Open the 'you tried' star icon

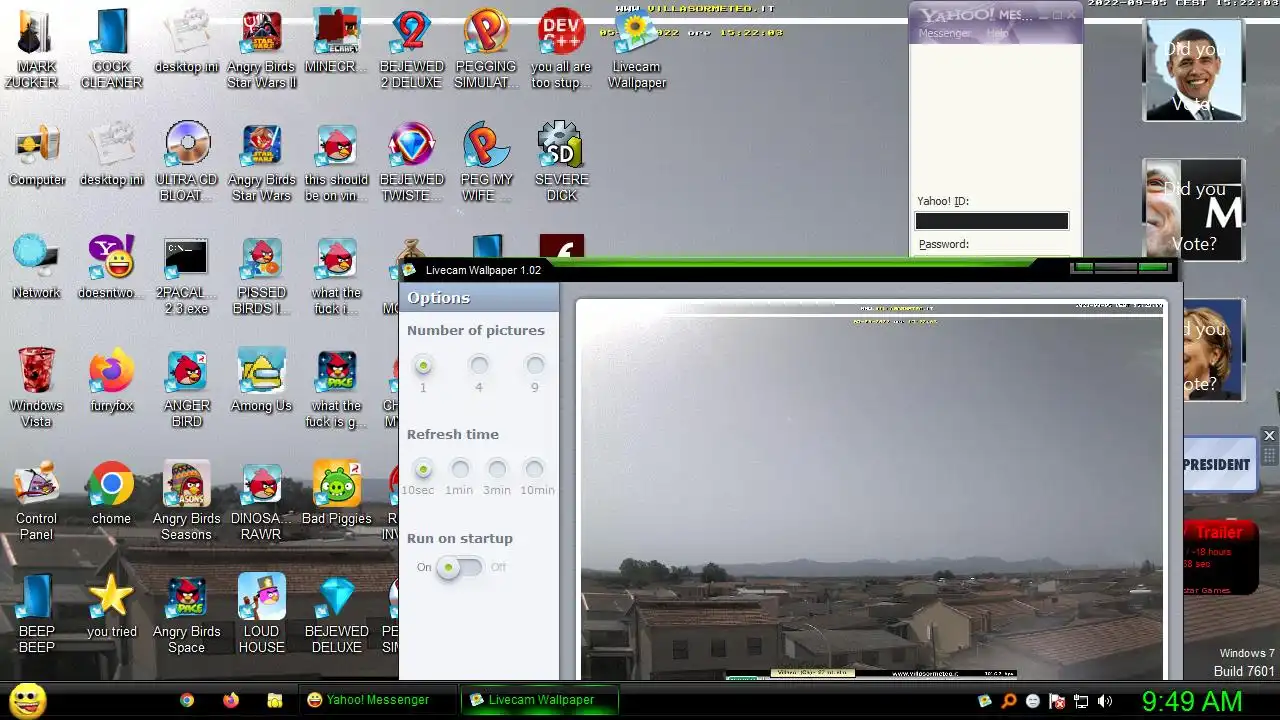[x=111, y=605]
